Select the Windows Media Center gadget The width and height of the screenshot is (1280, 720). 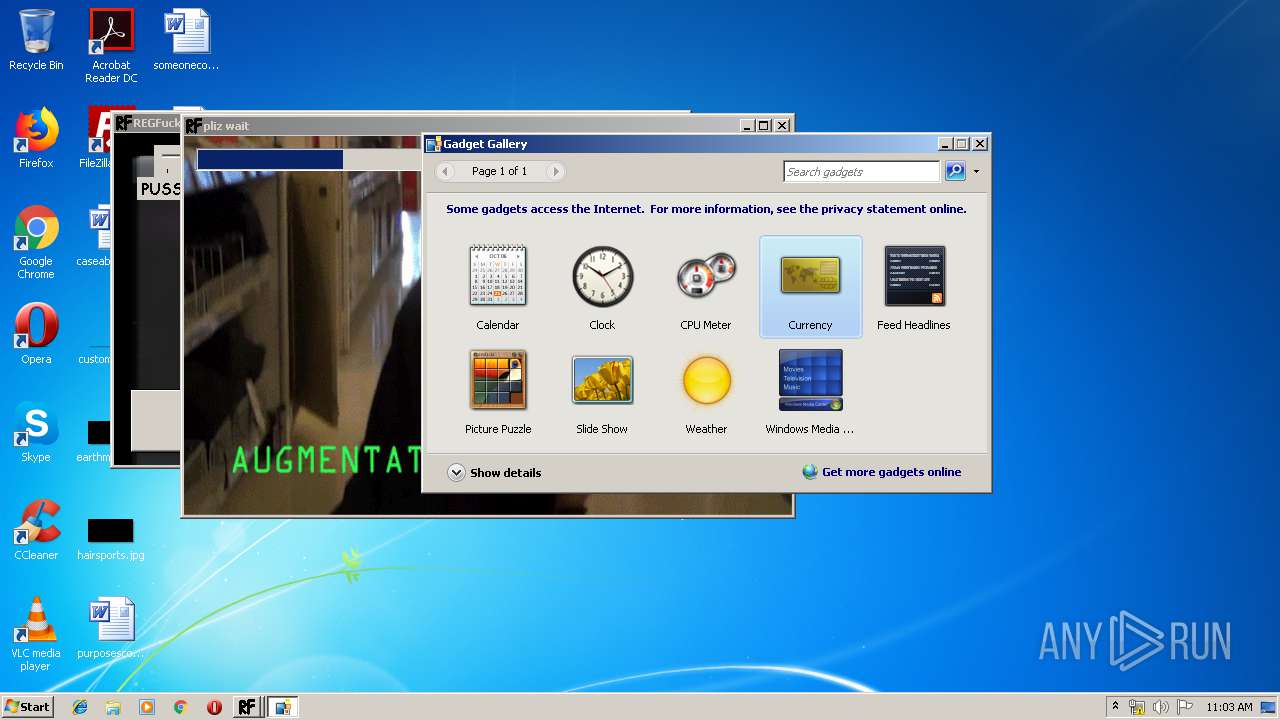point(810,391)
